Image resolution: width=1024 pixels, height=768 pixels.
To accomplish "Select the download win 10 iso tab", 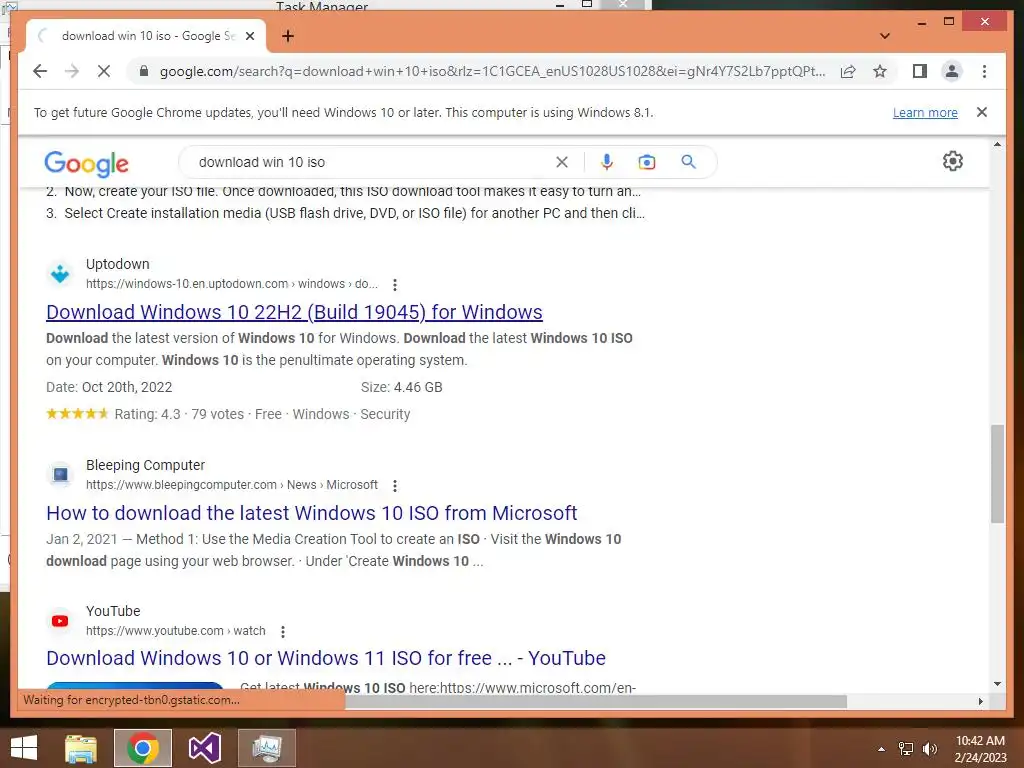I will tap(147, 36).
